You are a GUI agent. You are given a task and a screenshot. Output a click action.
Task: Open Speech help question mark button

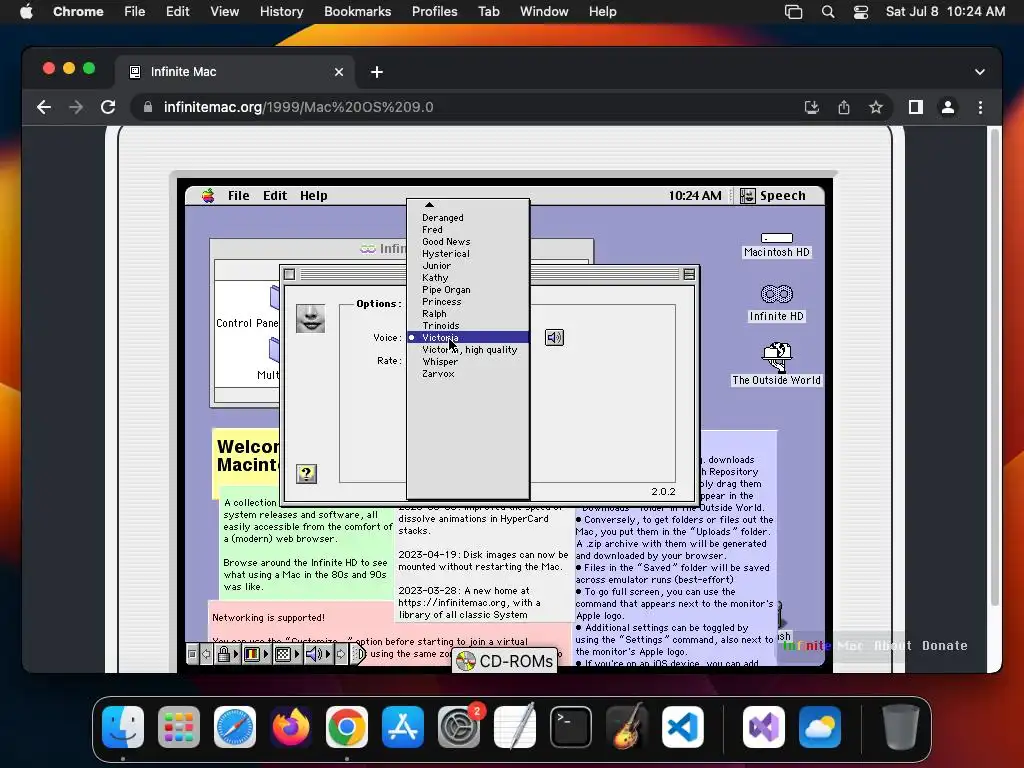click(306, 473)
